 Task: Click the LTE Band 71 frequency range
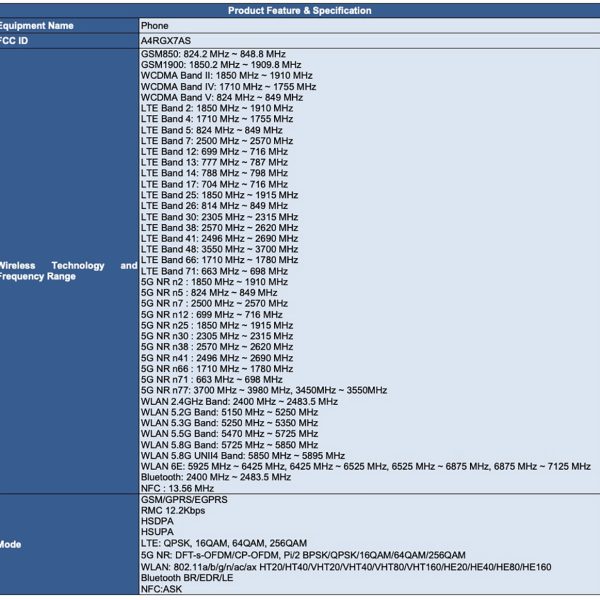pyautogui.click(x=214, y=271)
